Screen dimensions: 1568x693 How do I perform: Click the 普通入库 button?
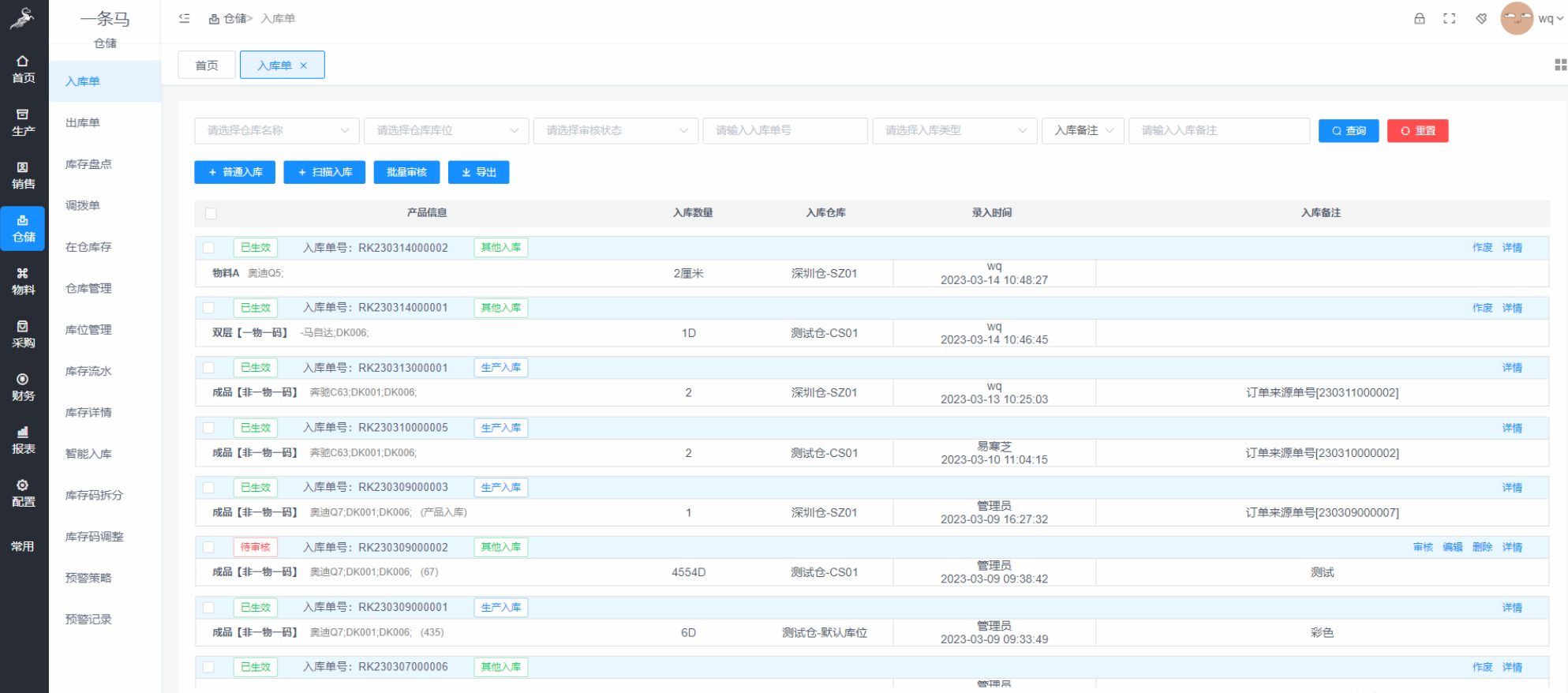(235, 172)
